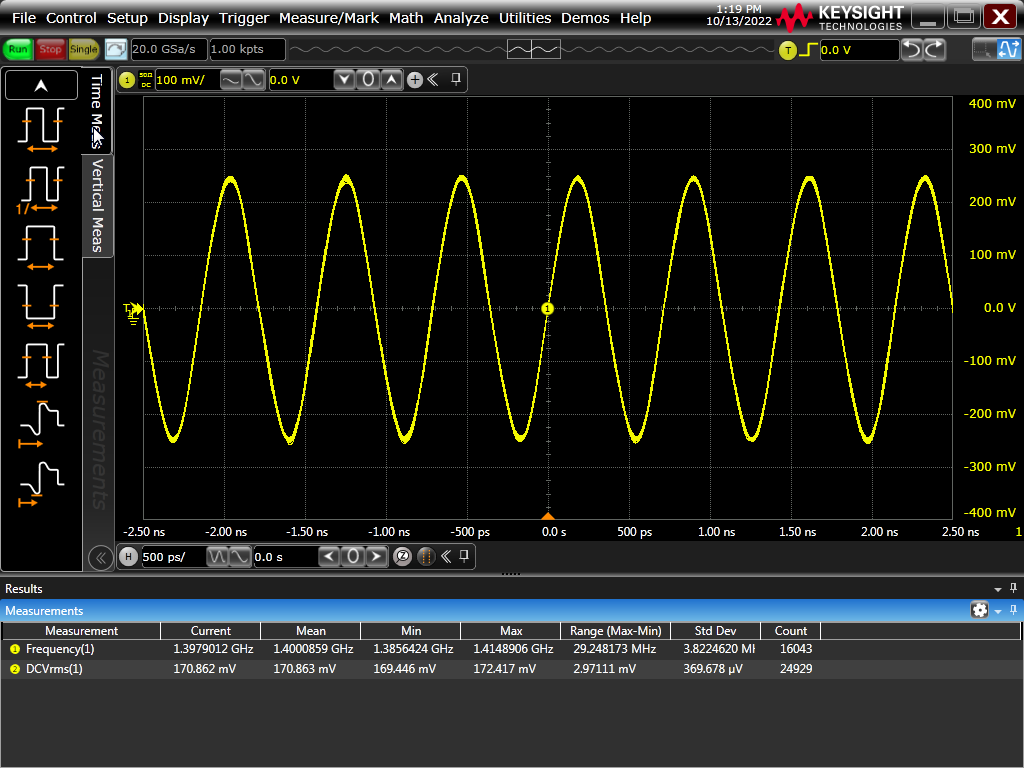Choose the positive pulse width icon
Screen dimensions: 1024x768
pos(41,246)
